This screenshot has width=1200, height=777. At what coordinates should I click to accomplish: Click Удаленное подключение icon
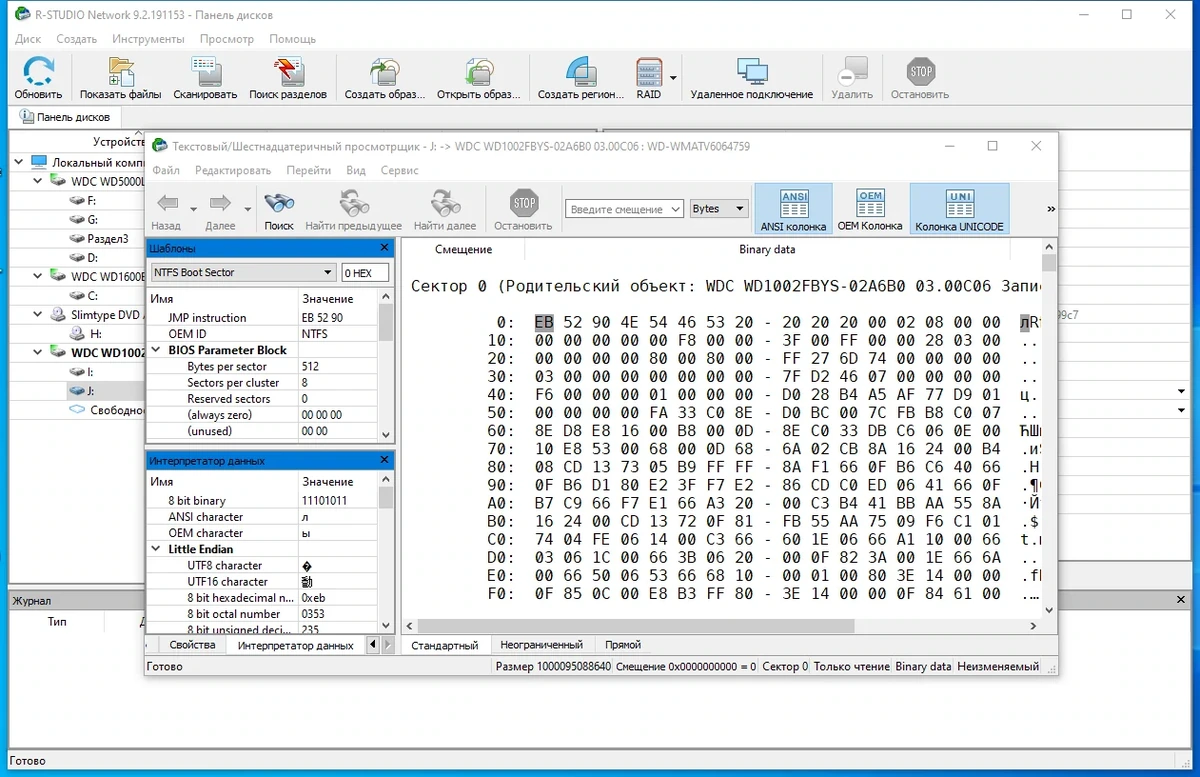point(751,78)
